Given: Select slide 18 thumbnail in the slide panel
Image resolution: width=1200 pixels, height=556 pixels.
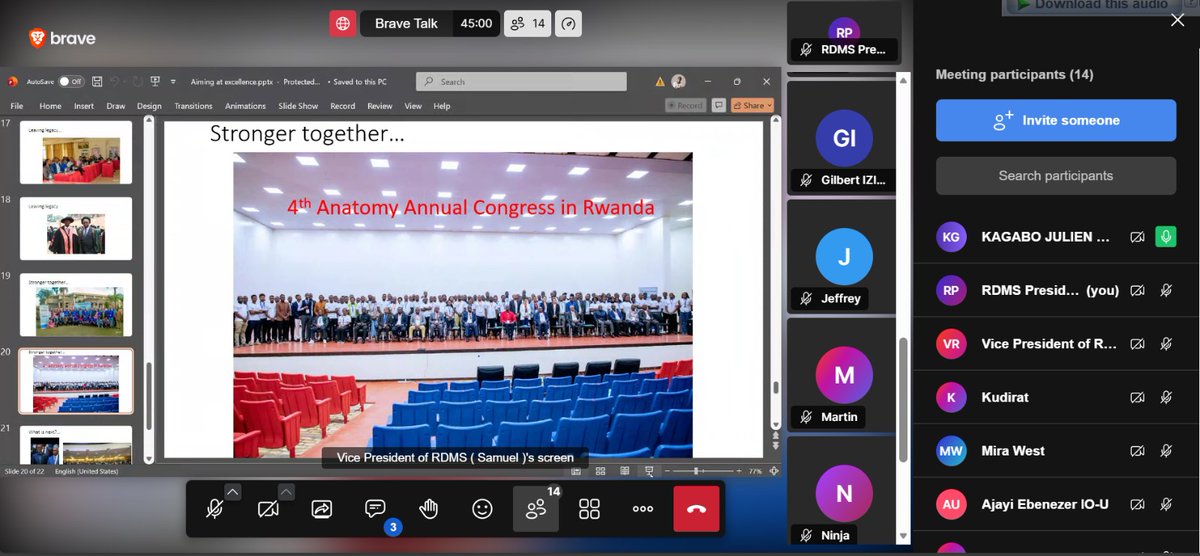Looking at the screenshot, I should [76, 229].
